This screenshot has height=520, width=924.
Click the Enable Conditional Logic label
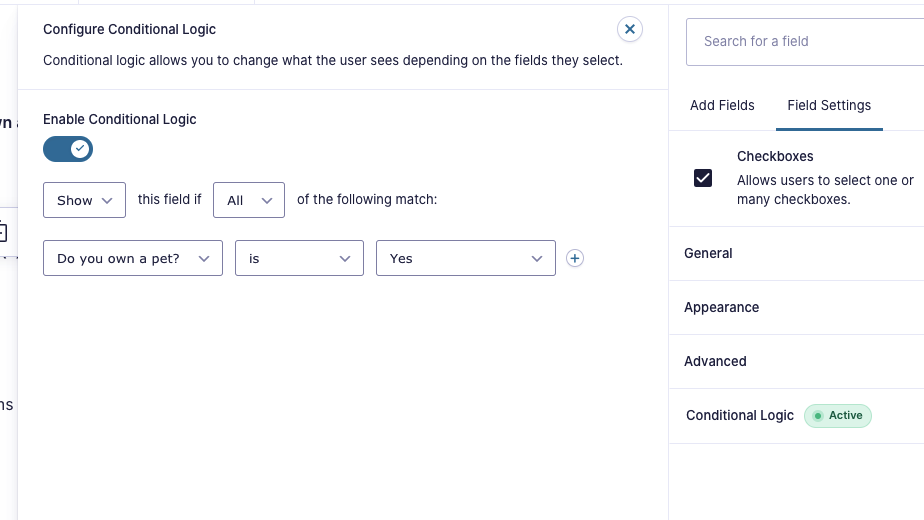pos(120,119)
